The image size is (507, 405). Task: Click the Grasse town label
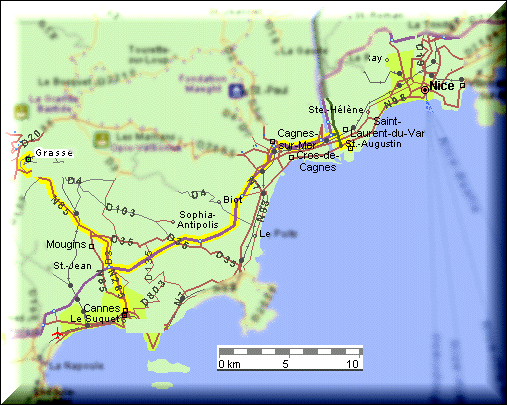click(x=54, y=153)
